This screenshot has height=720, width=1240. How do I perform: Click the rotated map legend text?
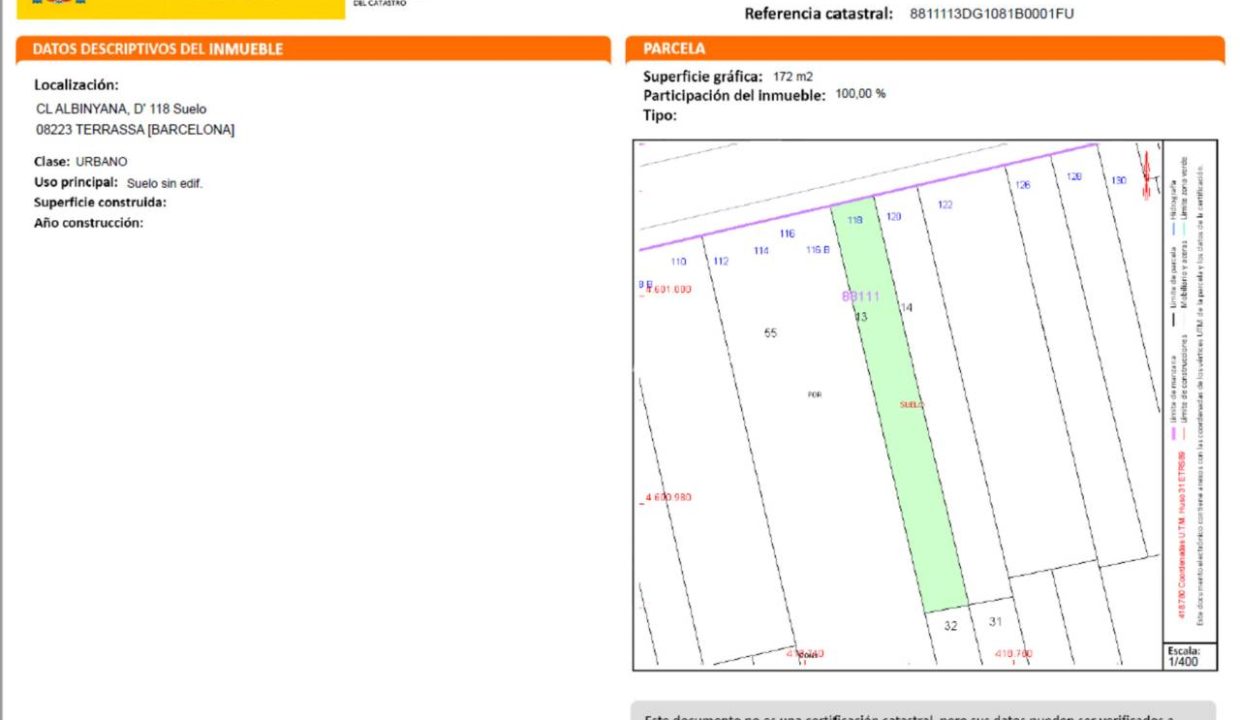pyautogui.click(x=1189, y=390)
